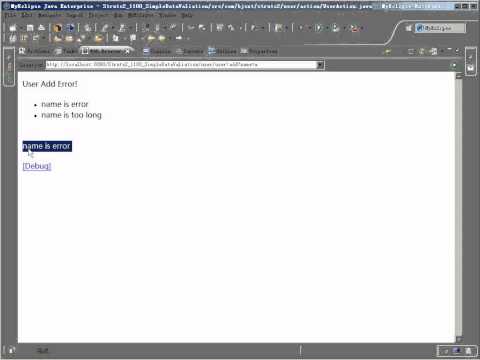The height and width of the screenshot is (360, 480).
Task: Expand the URL history dropdown
Action: tap(320, 65)
